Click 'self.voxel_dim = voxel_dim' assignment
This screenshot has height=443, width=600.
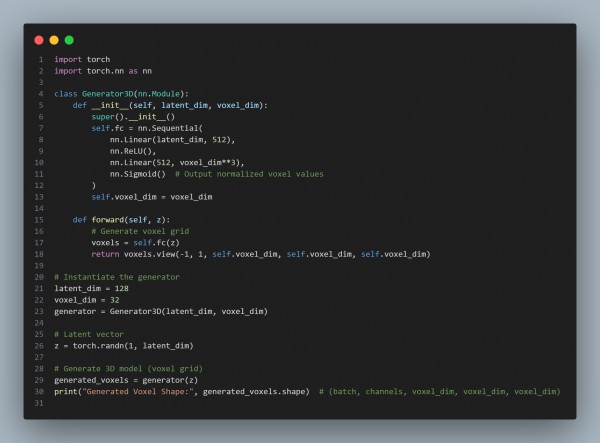pyautogui.click(x=152, y=197)
